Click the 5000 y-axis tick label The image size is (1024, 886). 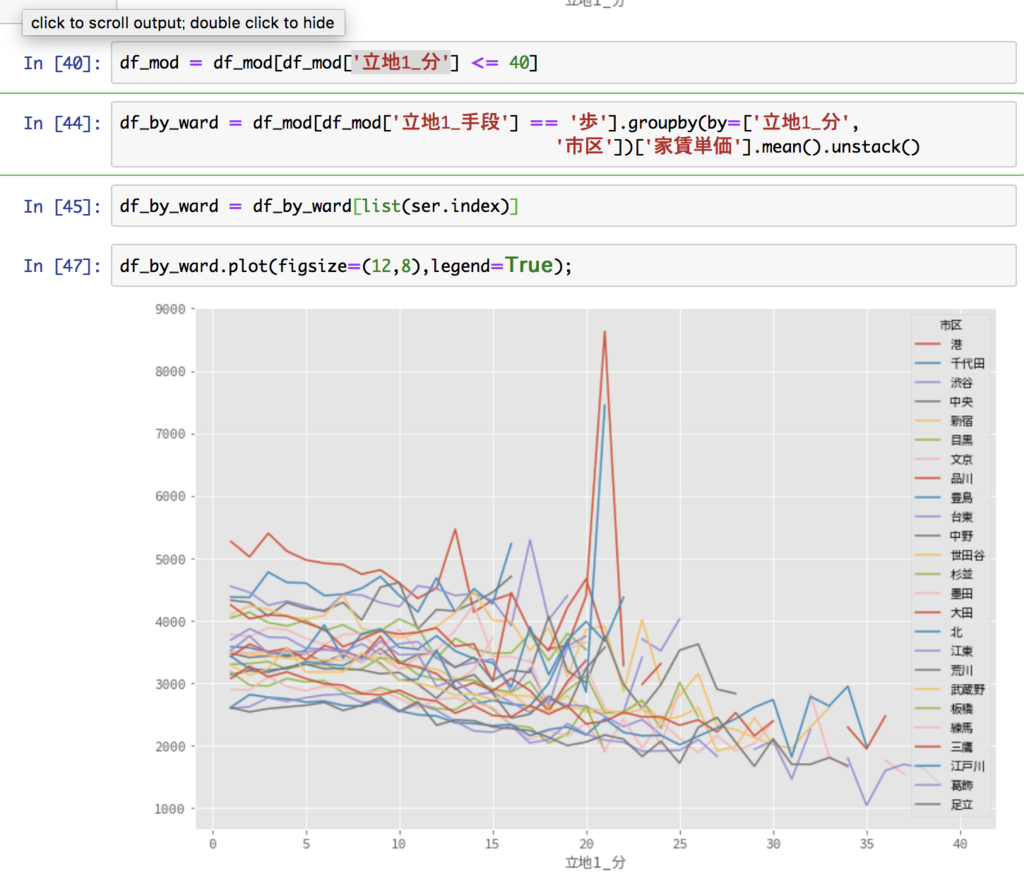[x=170, y=560]
